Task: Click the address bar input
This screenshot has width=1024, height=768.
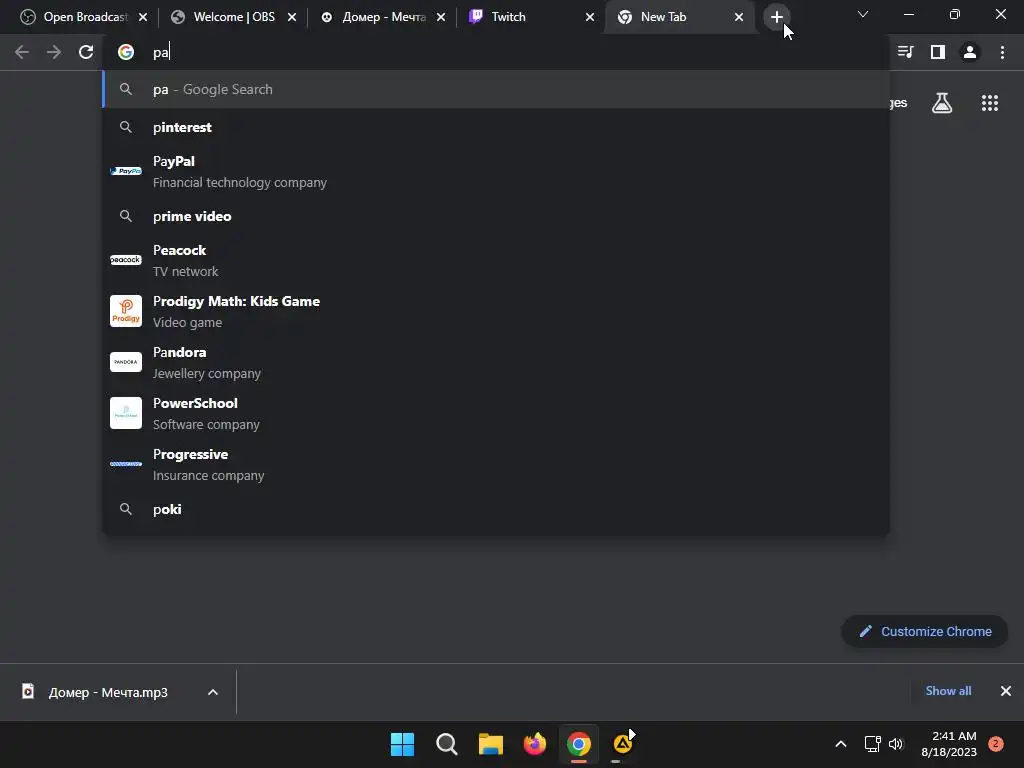Action: click(496, 52)
